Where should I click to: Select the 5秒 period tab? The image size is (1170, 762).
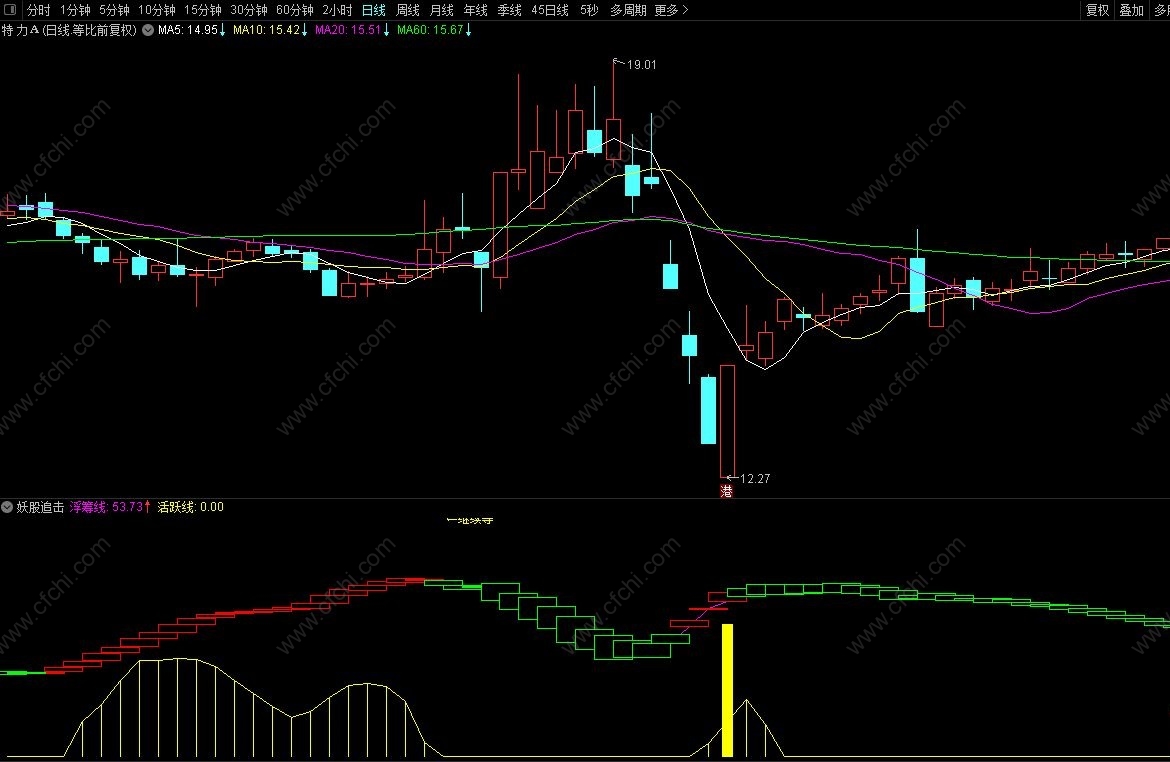coord(589,10)
